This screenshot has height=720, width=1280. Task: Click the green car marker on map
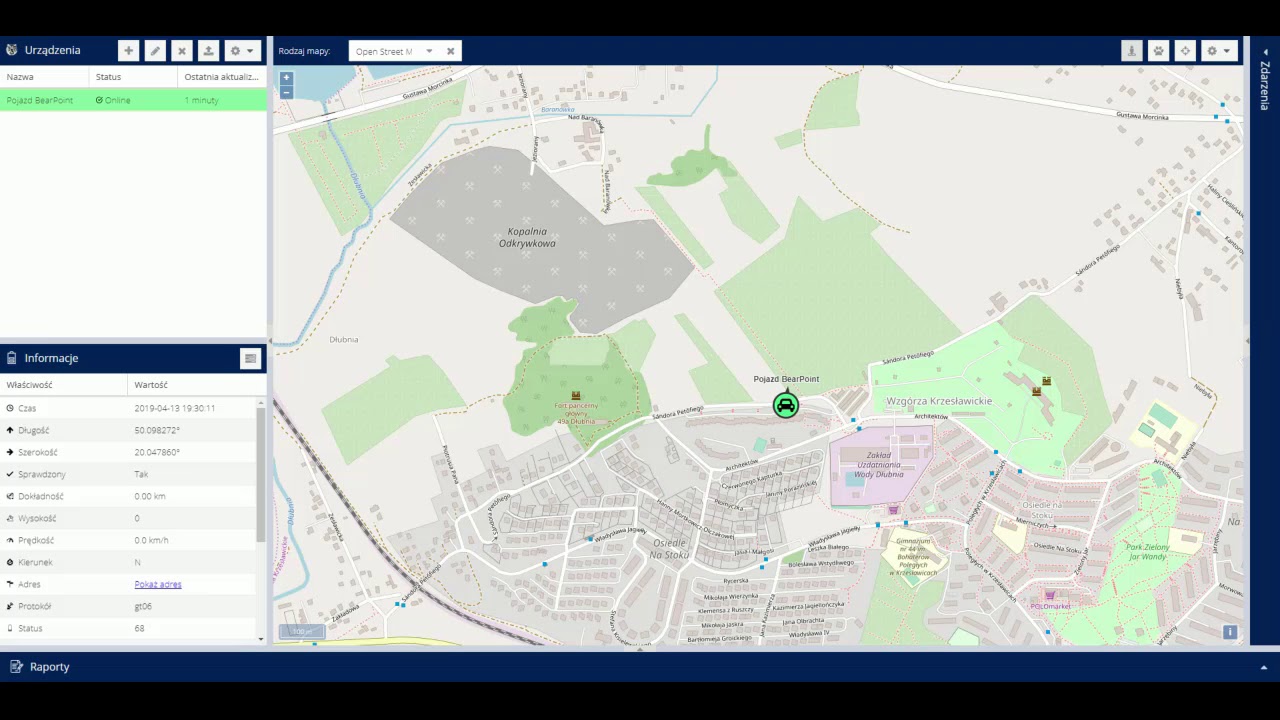point(786,405)
